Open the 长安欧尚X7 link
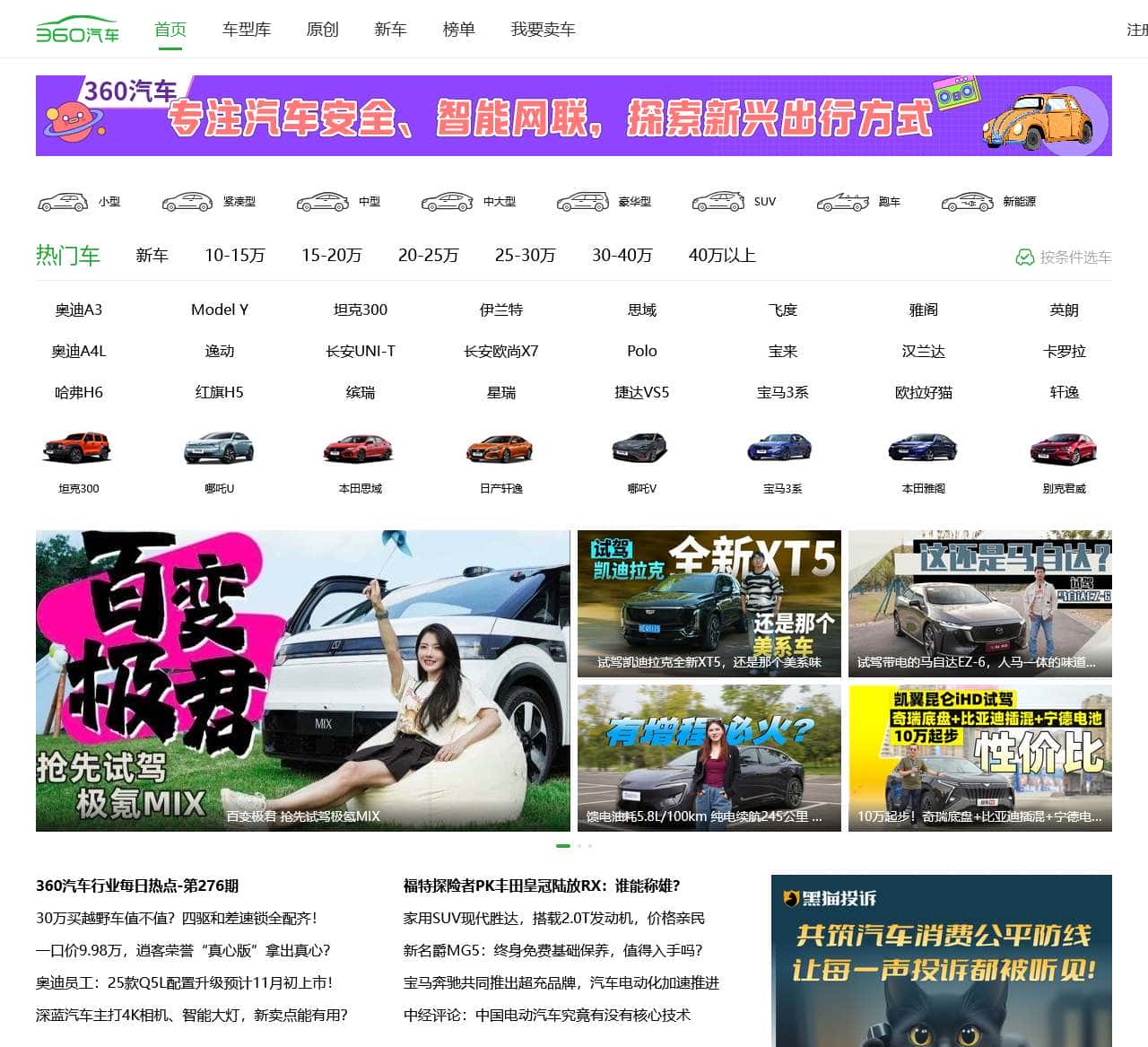The height and width of the screenshot is (1047, 1148). [501, 351]
